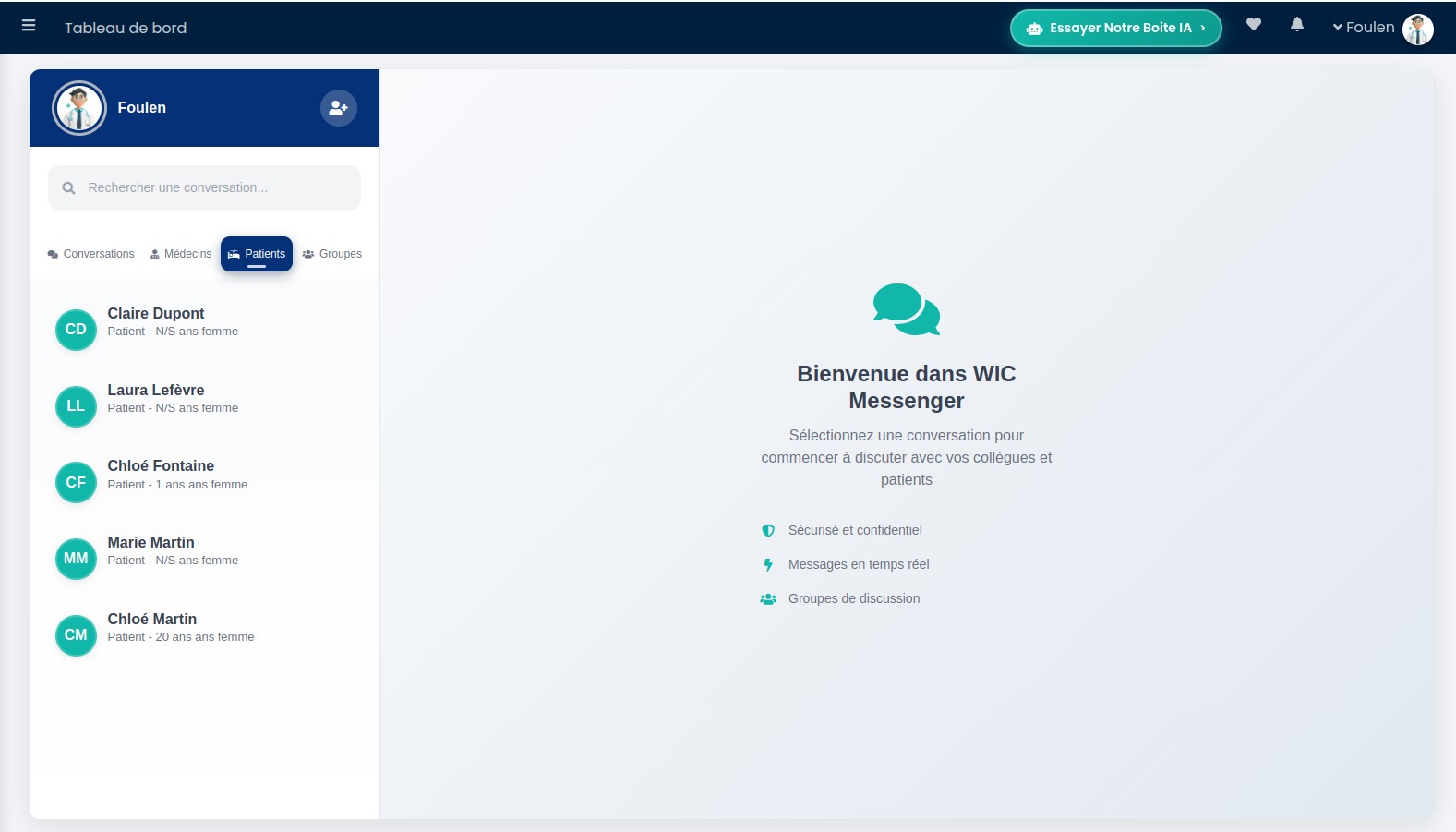Click 'Bienvenue dans WIC Messenger' heading
Image resolution: width=1456 pixels, height=832 pixels.
[907, 387]
